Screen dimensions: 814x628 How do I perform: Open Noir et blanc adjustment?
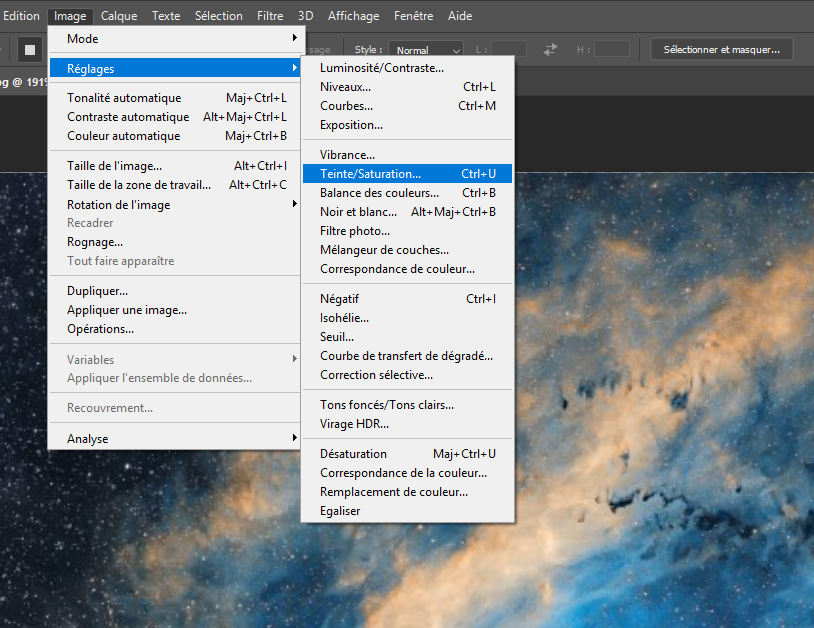408,212
